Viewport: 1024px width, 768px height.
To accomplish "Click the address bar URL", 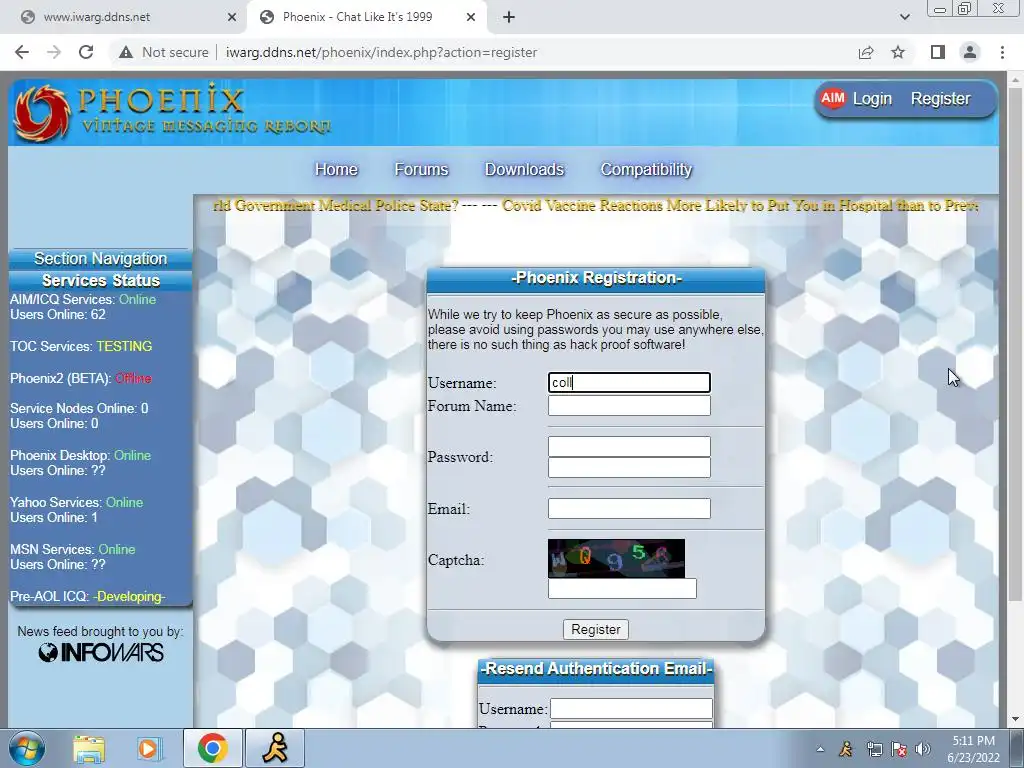I will point(381,52).
